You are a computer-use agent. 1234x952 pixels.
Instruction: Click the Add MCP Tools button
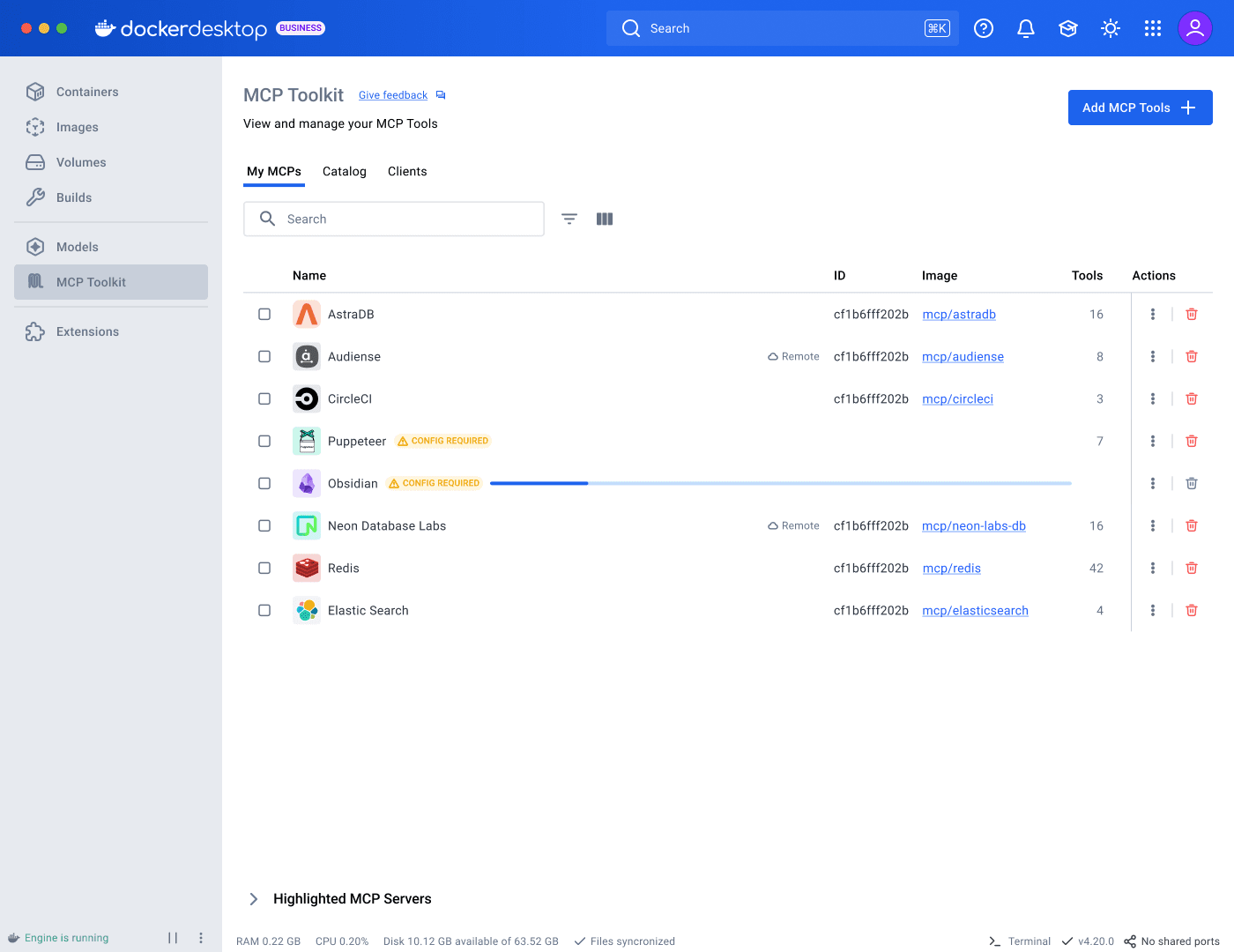pyautogui.click(x=1140, y=107)
